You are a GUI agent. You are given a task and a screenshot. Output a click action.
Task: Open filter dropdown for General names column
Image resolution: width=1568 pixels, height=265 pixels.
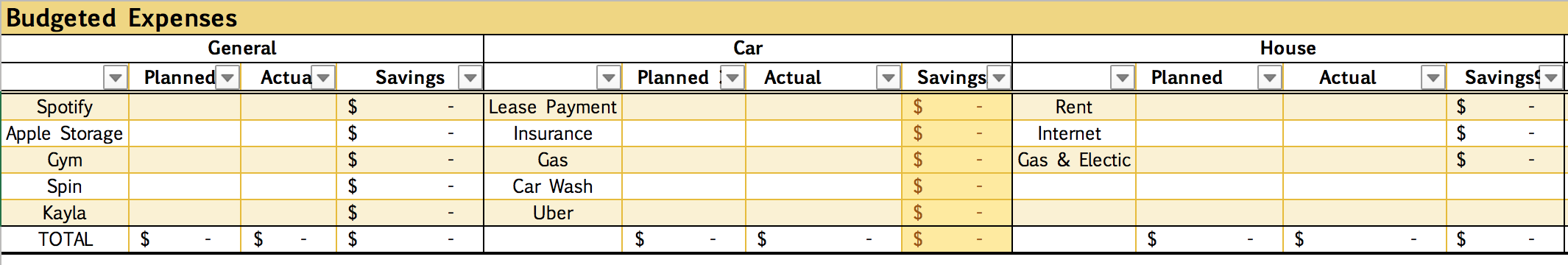(116, 77)
